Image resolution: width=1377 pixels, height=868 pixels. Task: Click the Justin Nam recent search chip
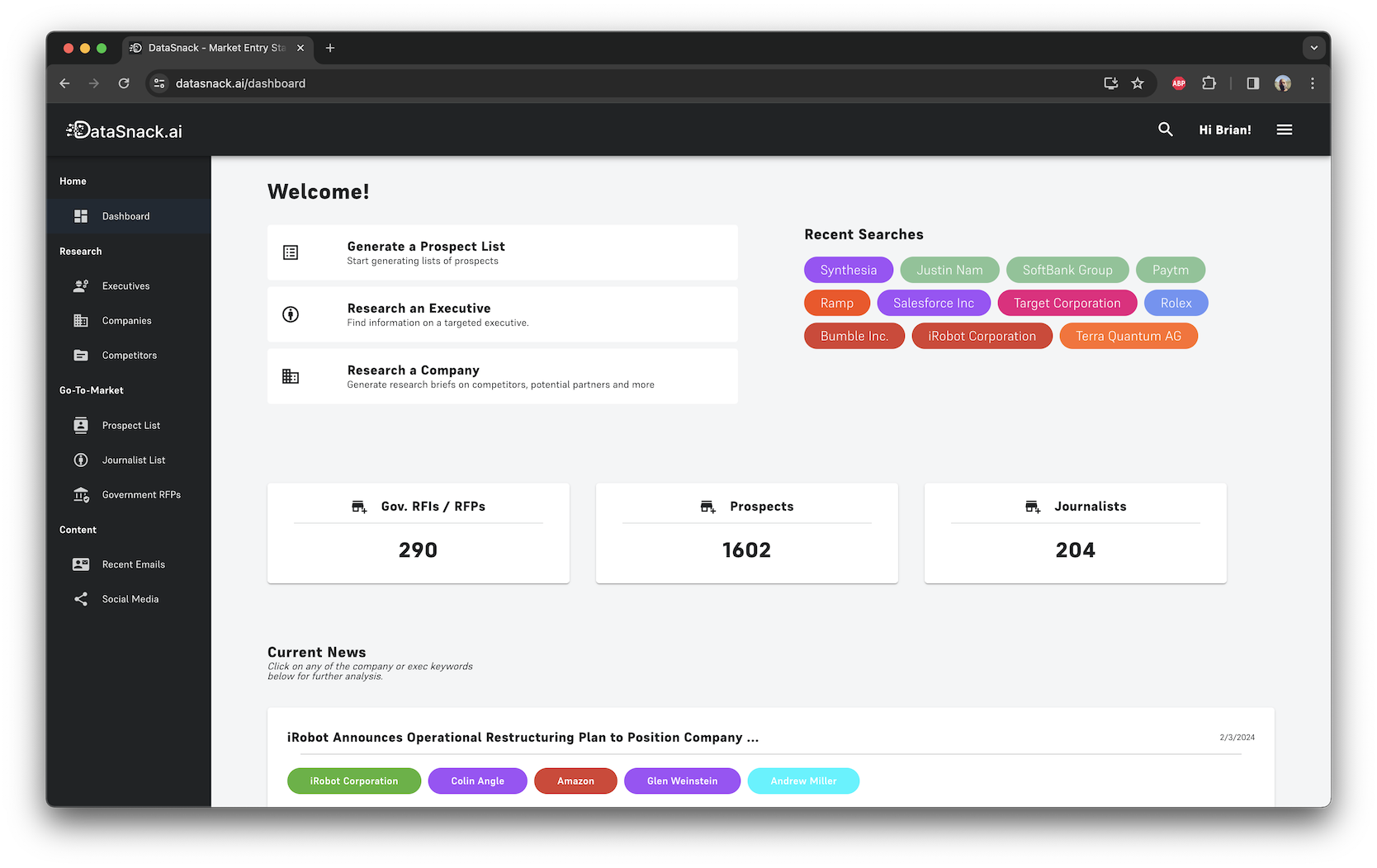[949, 270]
